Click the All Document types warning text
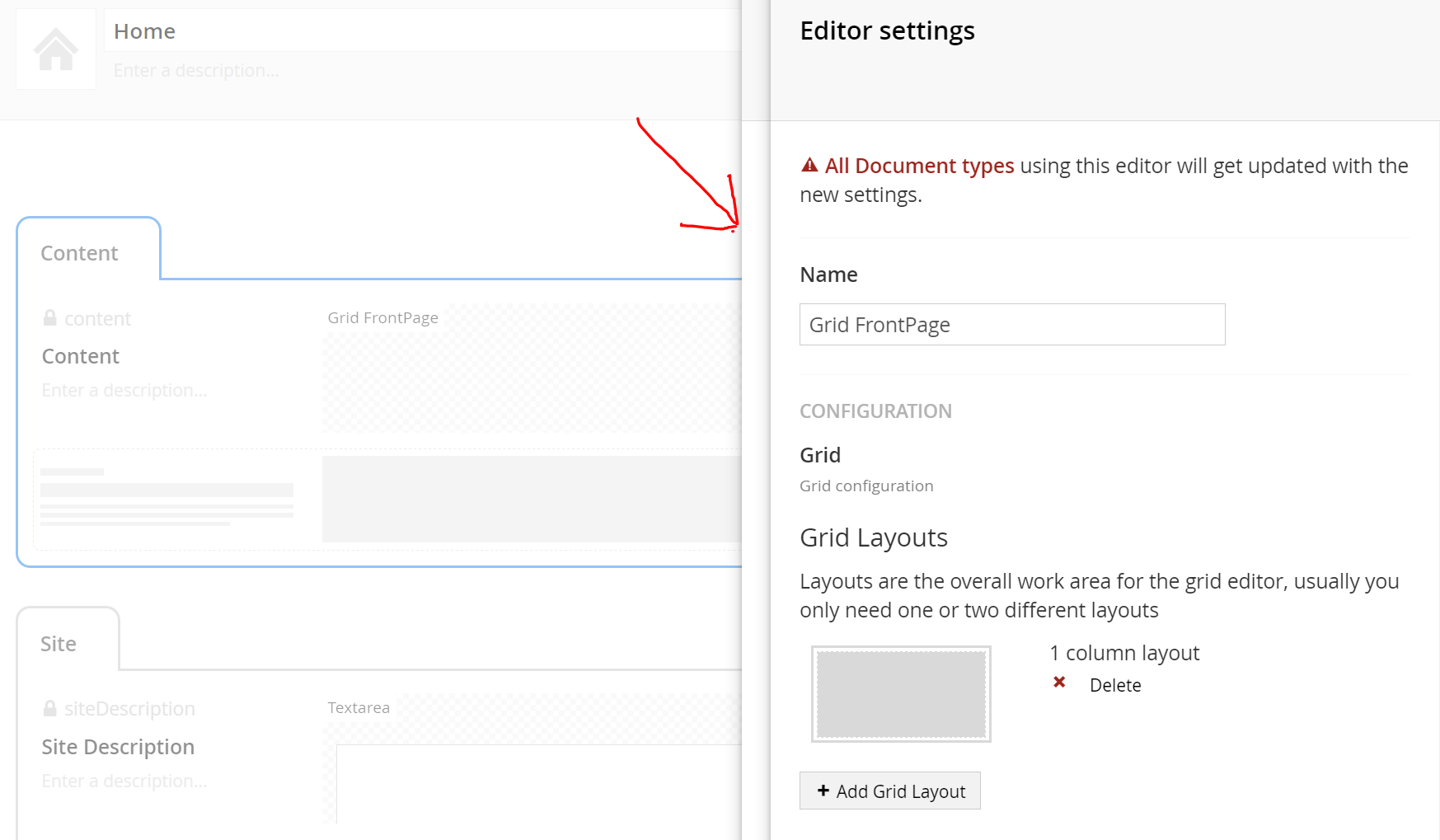 pos(920,166)
